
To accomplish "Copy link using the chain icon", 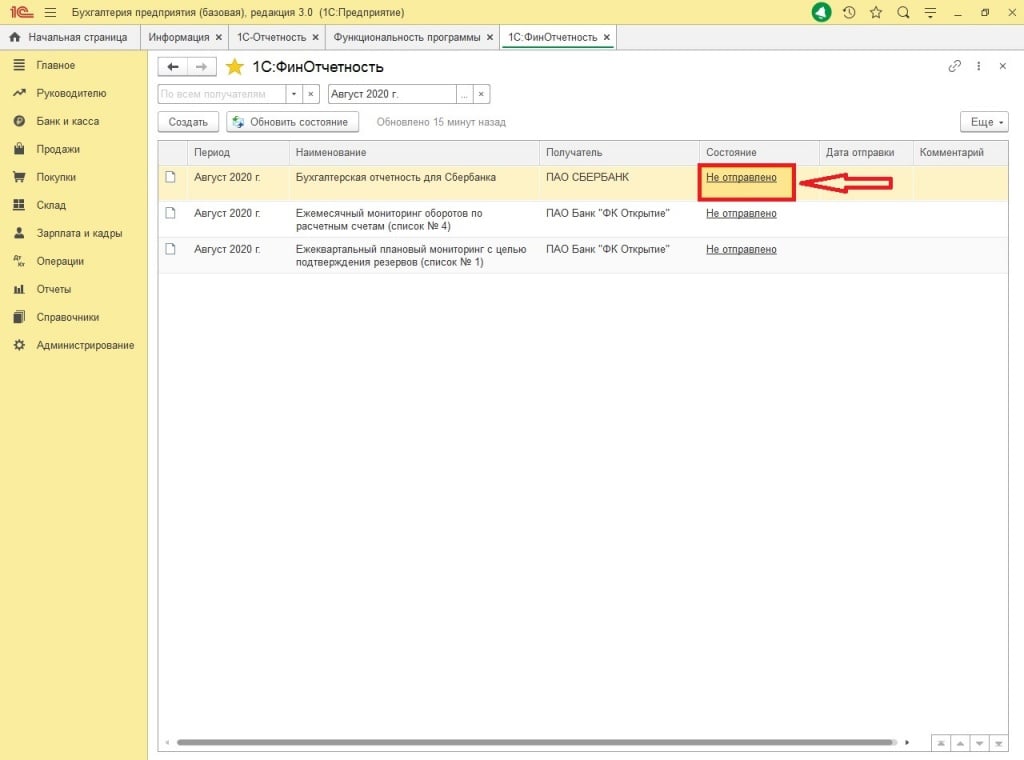I will pyautogui.click(x=954, y=66).
